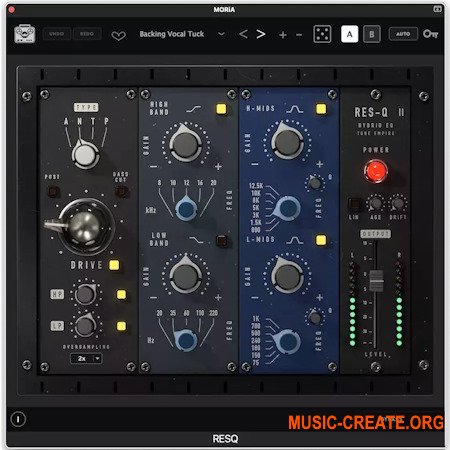Viewport: 450px width, 450px height.
Task: Expand the preset dropdown chevron
Action: (x=221, y=34)
